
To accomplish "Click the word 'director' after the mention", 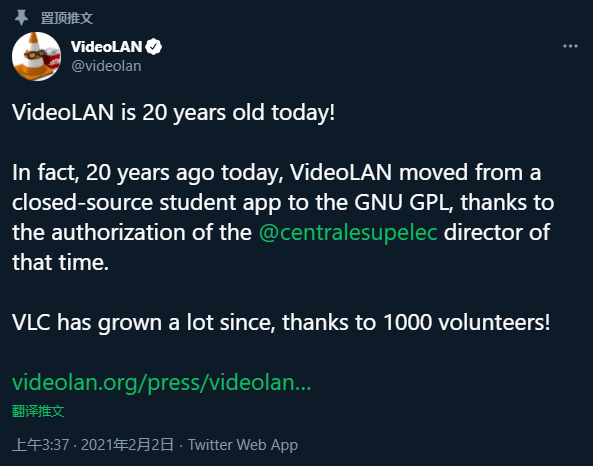I will click(483, 232).
